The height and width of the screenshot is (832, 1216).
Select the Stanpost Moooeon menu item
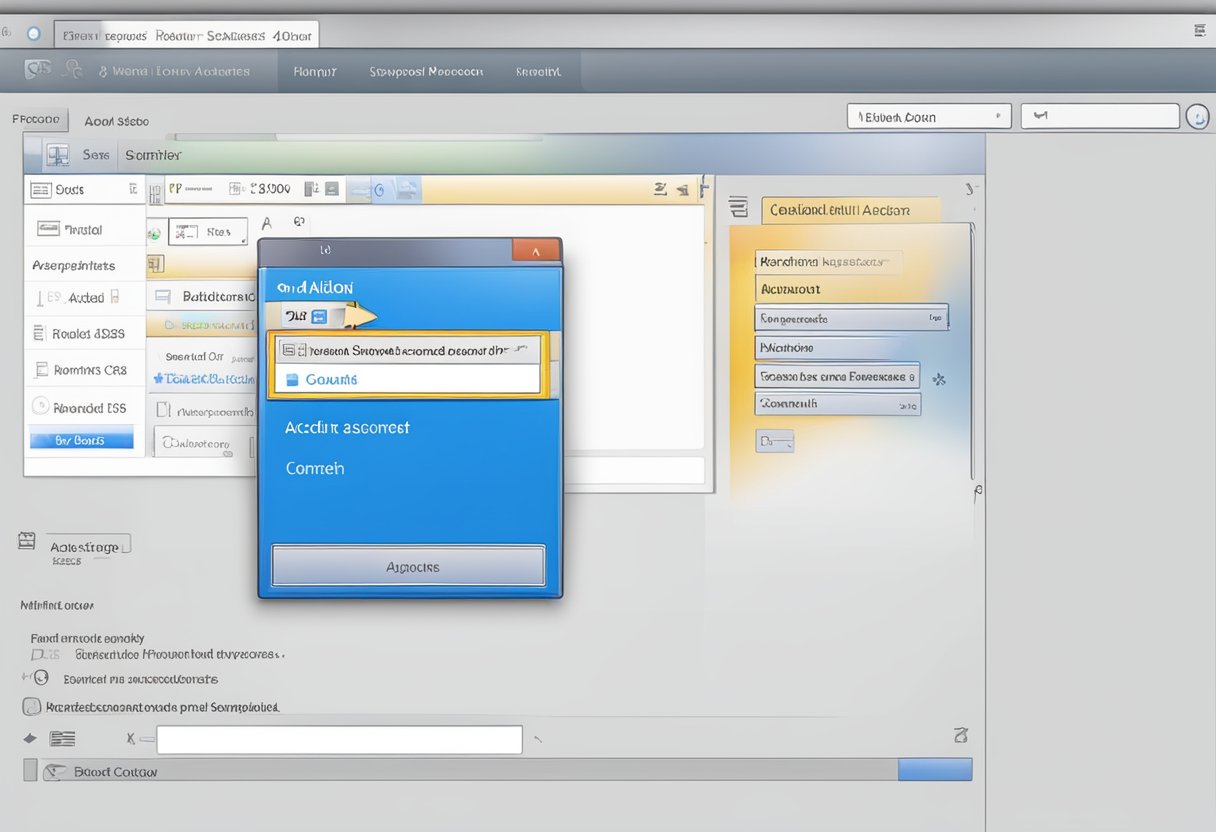(x=426, y=72)
